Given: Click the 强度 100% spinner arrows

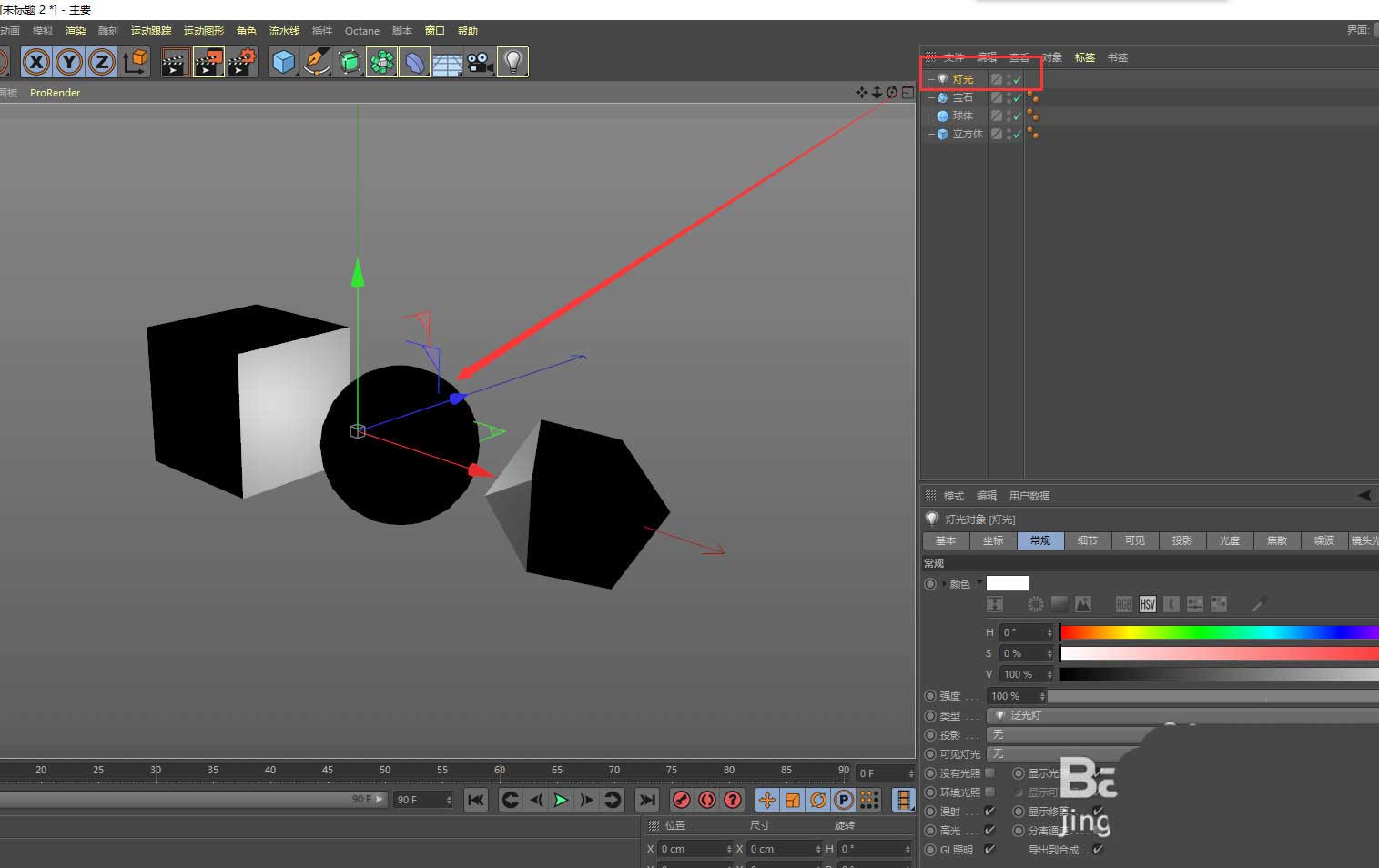Looking at the screenshot, I should point(1042,696).
